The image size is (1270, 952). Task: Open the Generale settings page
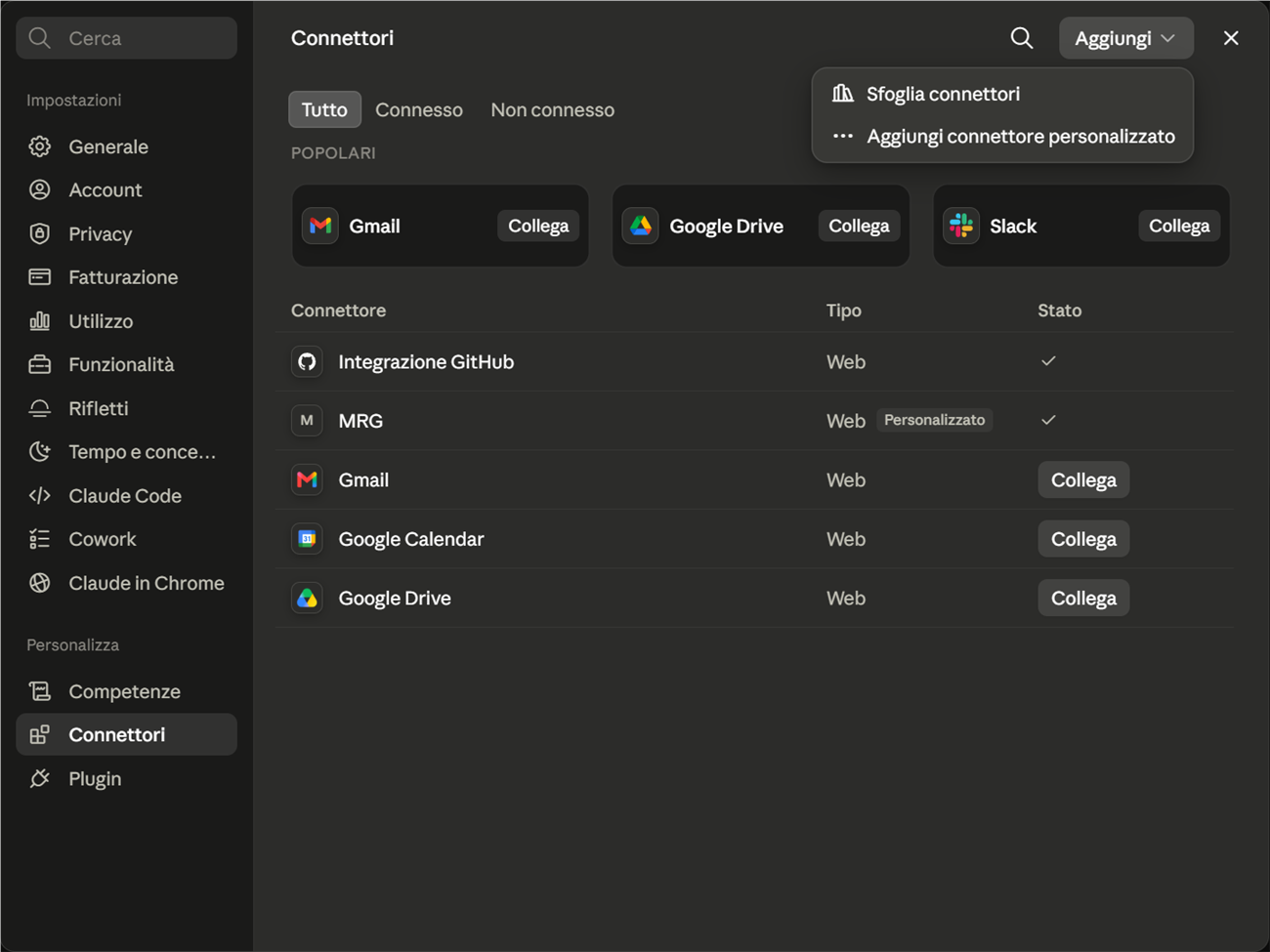point(126,146)
